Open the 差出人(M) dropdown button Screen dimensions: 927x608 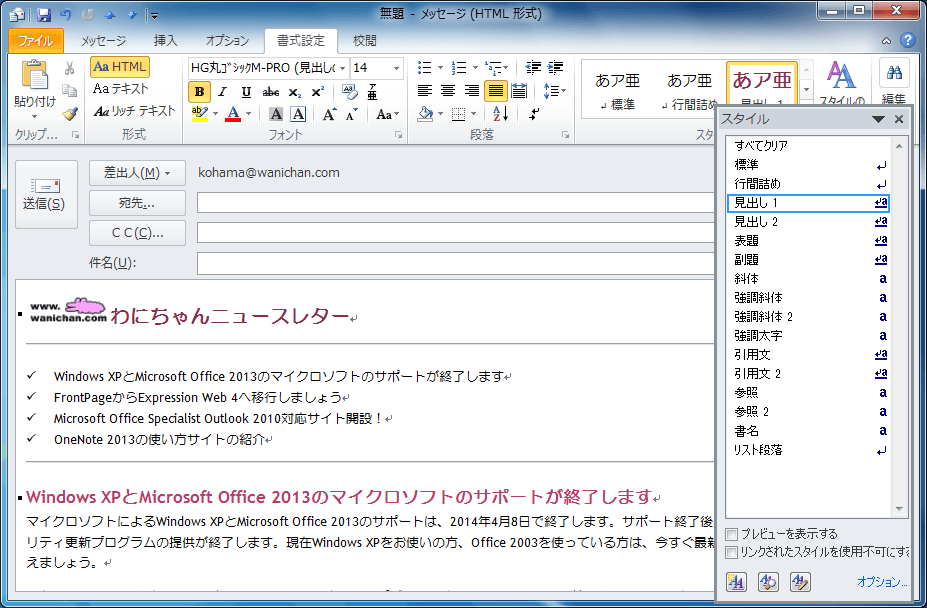tap(137, 173)
